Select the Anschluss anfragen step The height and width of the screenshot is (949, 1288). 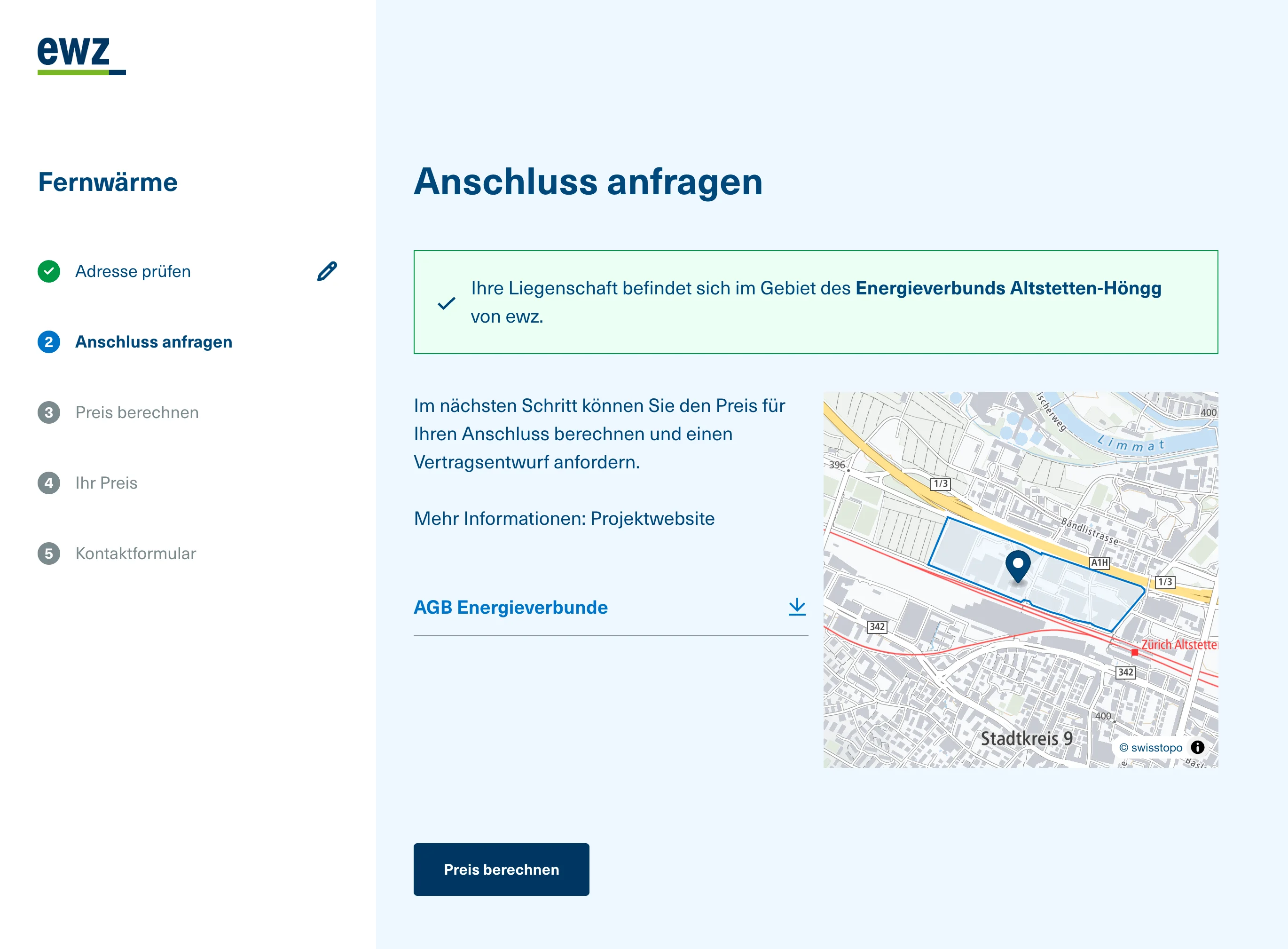coord(154,342)
